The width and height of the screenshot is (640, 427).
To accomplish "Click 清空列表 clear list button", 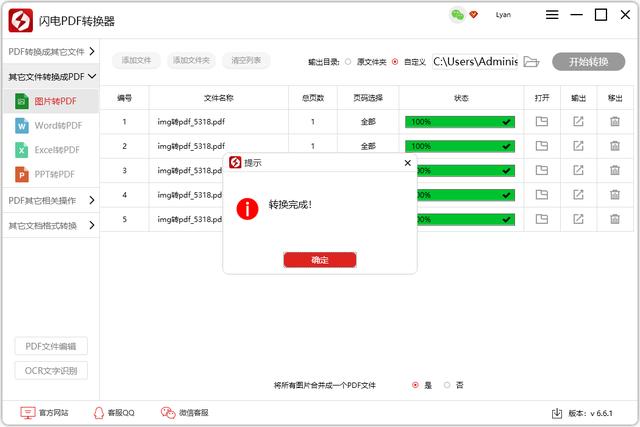I will 246,60.
